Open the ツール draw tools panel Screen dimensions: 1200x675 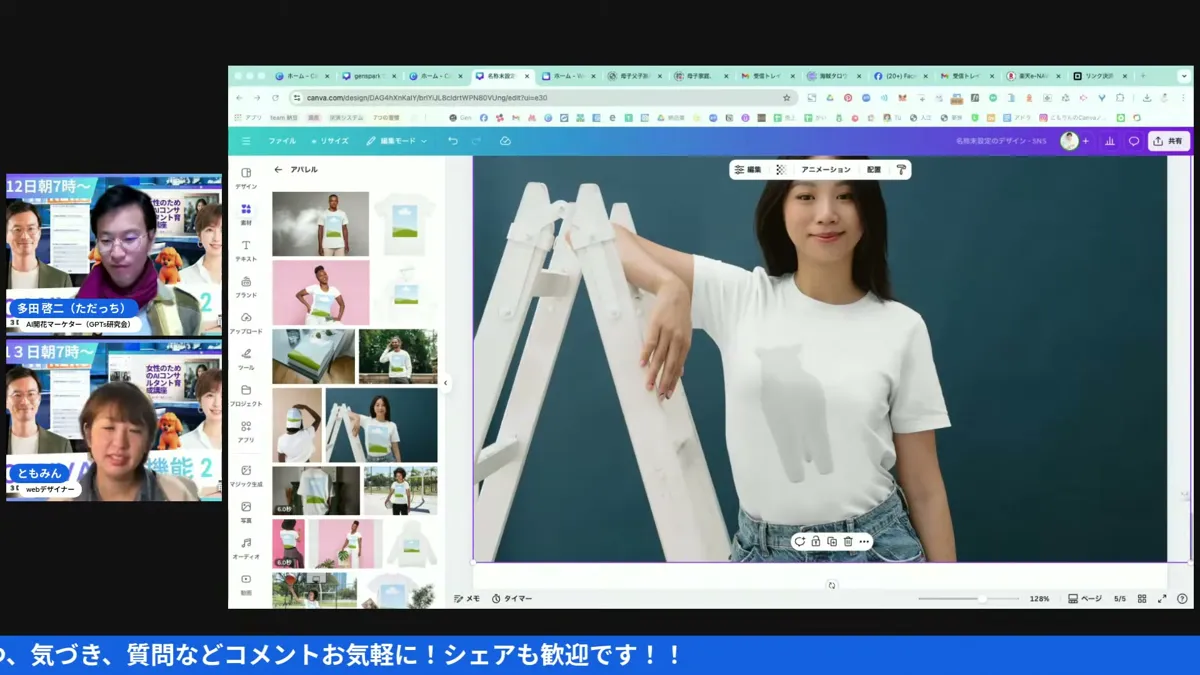[x=246, y=358]
